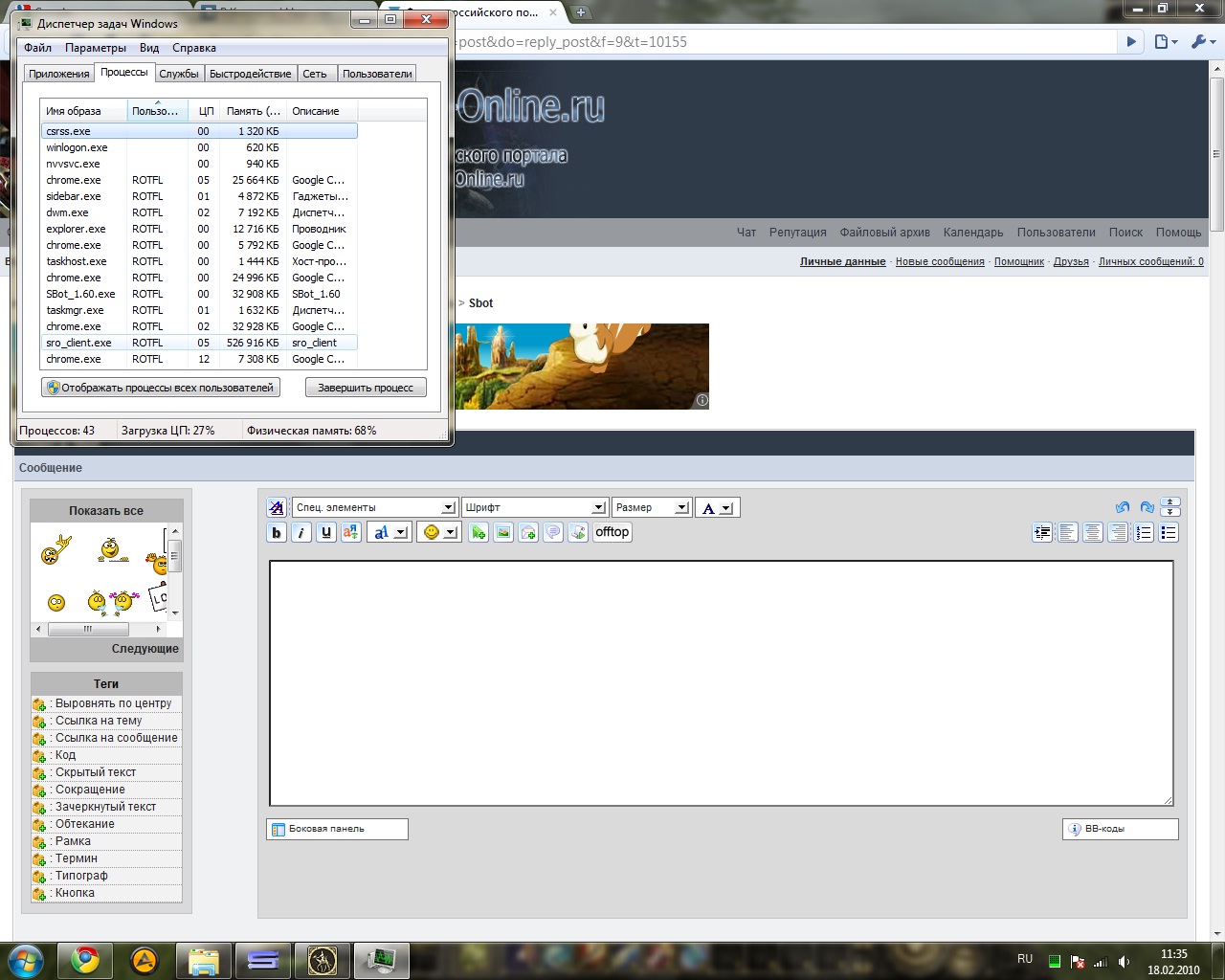Insert an email link with the envelope icon
Image resolution: width=1225 pixels, height=980 pixels.
pos(528,533)
